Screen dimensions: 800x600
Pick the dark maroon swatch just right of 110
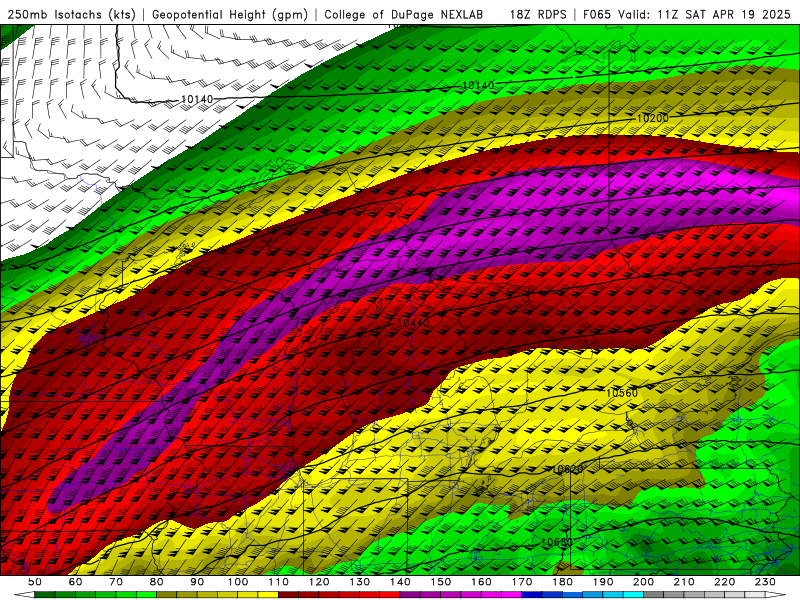(288, 595)
